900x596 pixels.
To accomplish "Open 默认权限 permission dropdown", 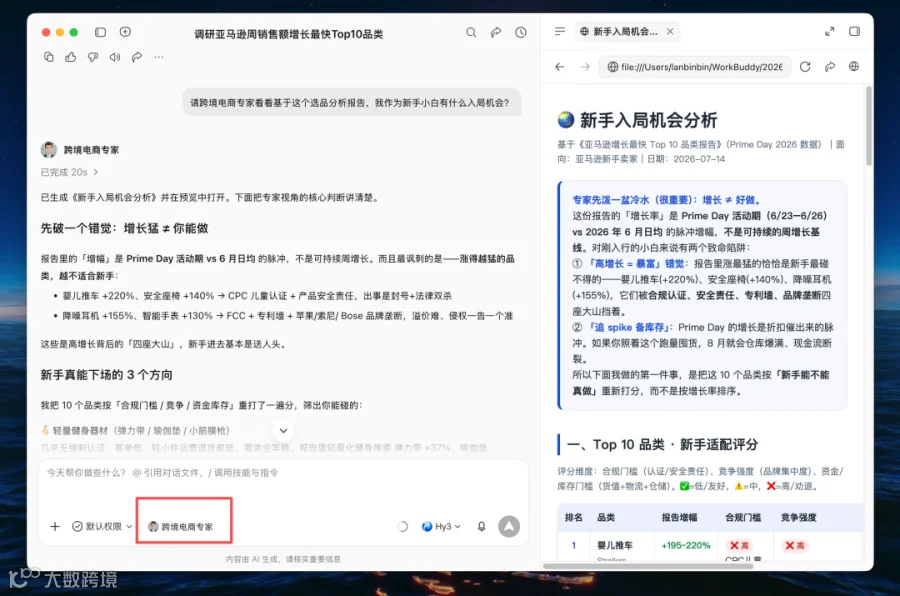I will pyautogui.click(x=102, y=527).
